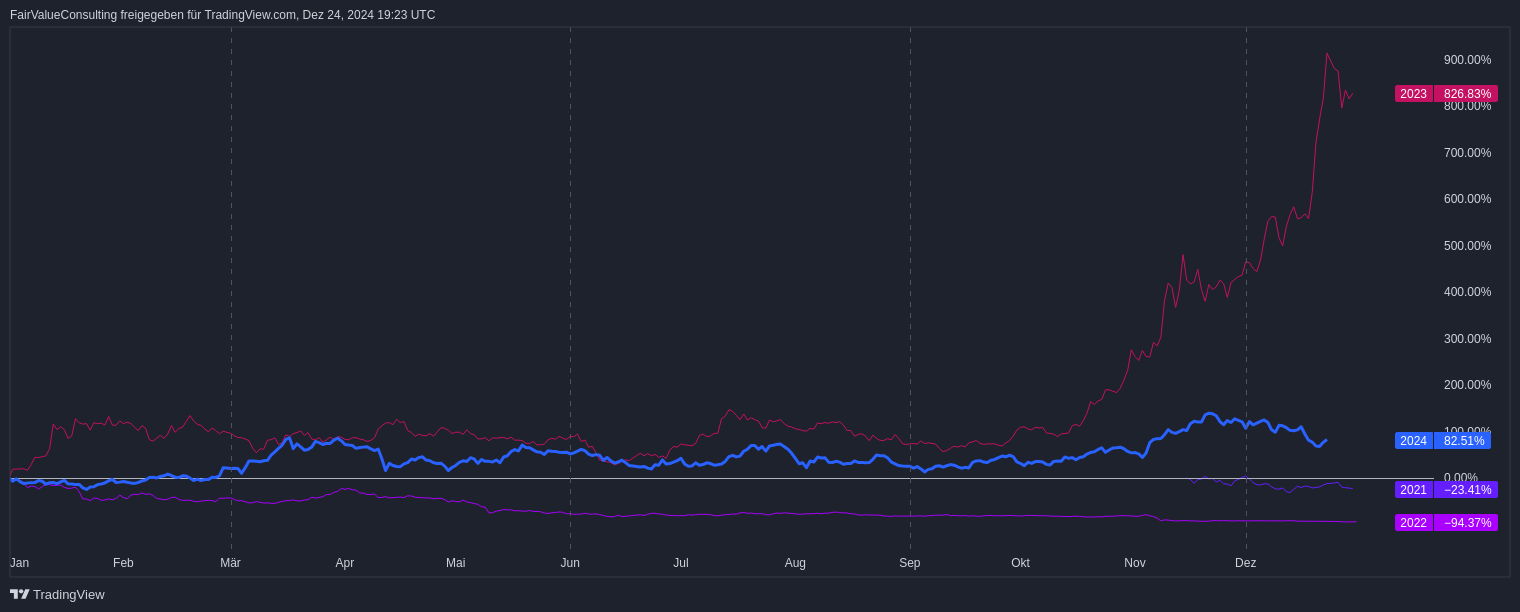Click the Jun label on time axis
This screenshot has height=612, width=1520.
tap(570, 563)
